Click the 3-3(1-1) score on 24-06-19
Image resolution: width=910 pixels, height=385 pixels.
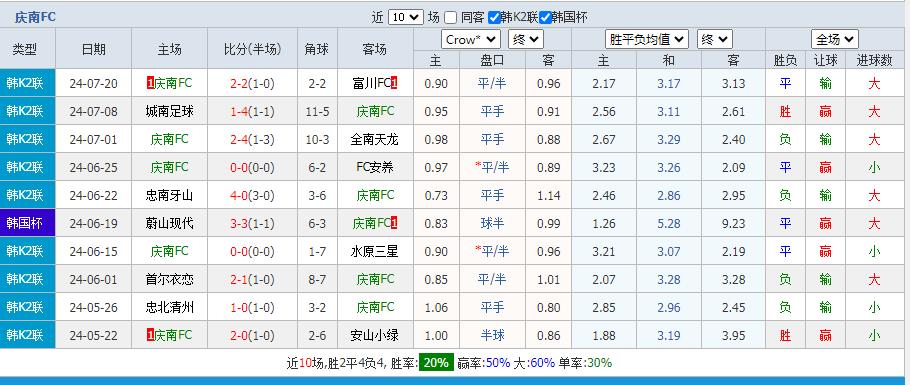pos(252,223)
